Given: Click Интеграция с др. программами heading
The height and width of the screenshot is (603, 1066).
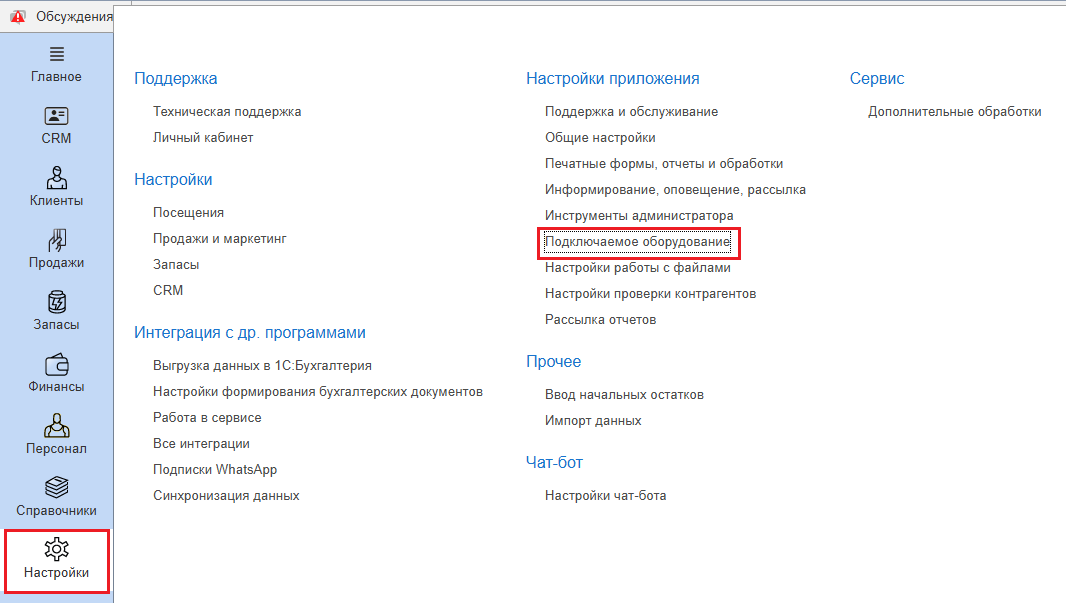Looking at the screenshot, I should [250, 332].
